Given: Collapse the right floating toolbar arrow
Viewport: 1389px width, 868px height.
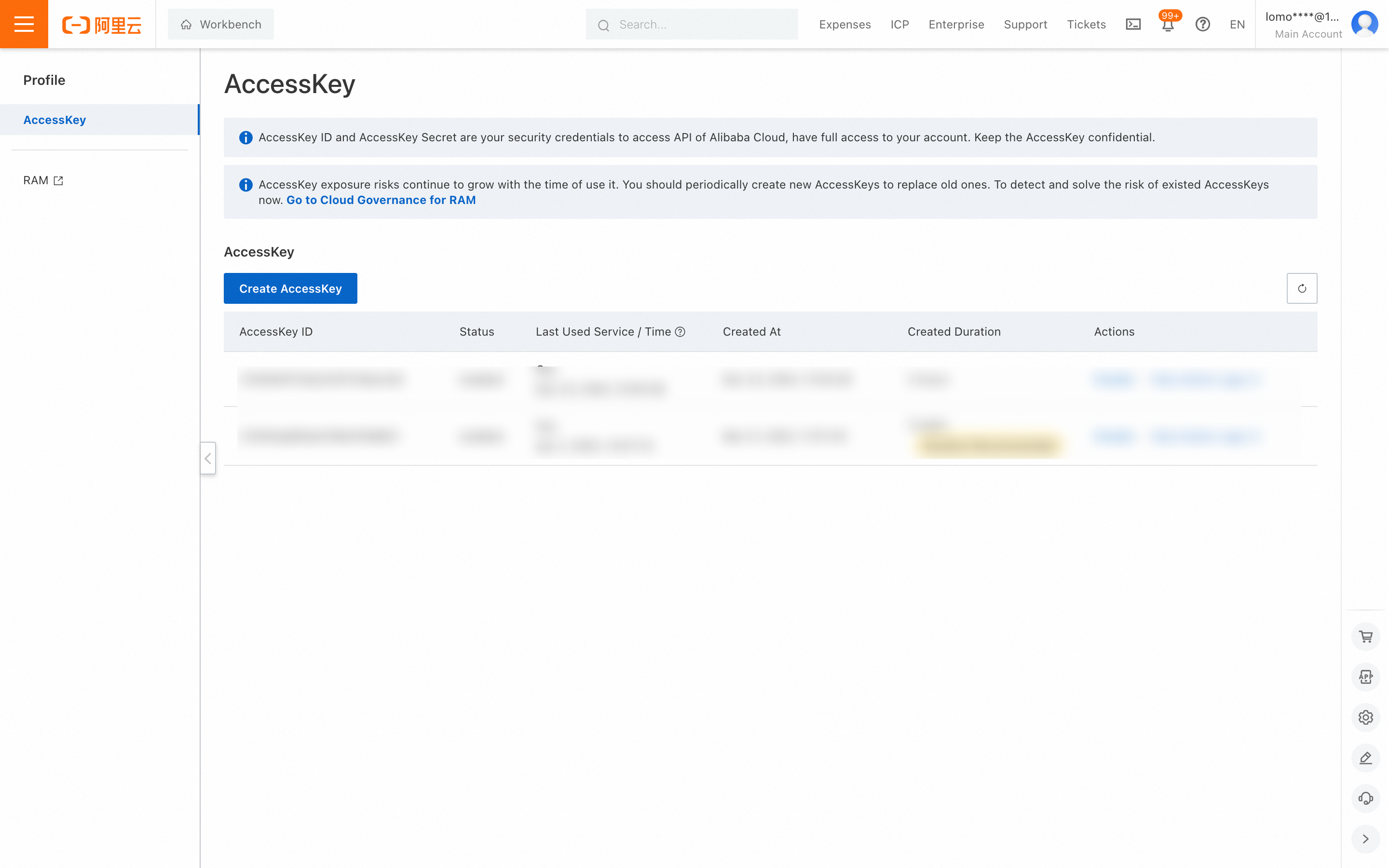Looking at the screenshot, I should 1365,839.
